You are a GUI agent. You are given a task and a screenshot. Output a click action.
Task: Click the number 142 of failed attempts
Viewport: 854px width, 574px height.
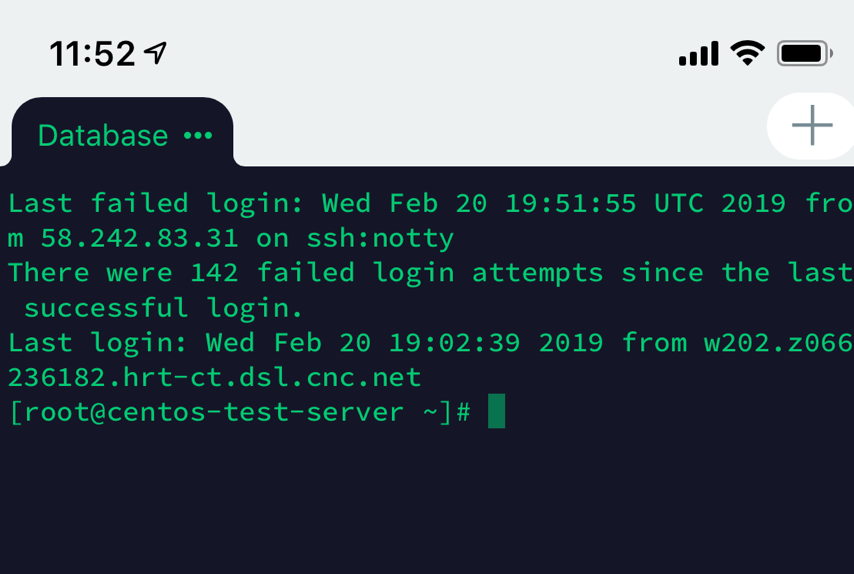click(215, 272)
